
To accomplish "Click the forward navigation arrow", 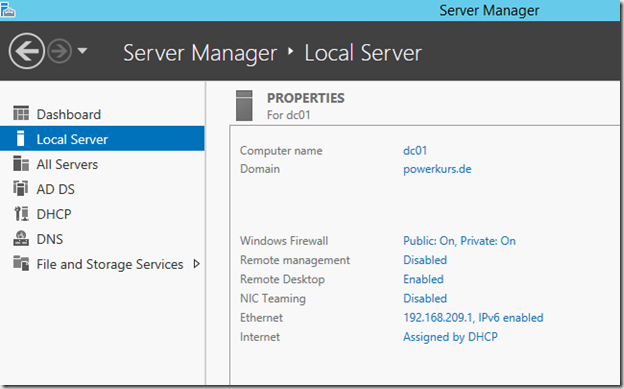I will [60, 51].
